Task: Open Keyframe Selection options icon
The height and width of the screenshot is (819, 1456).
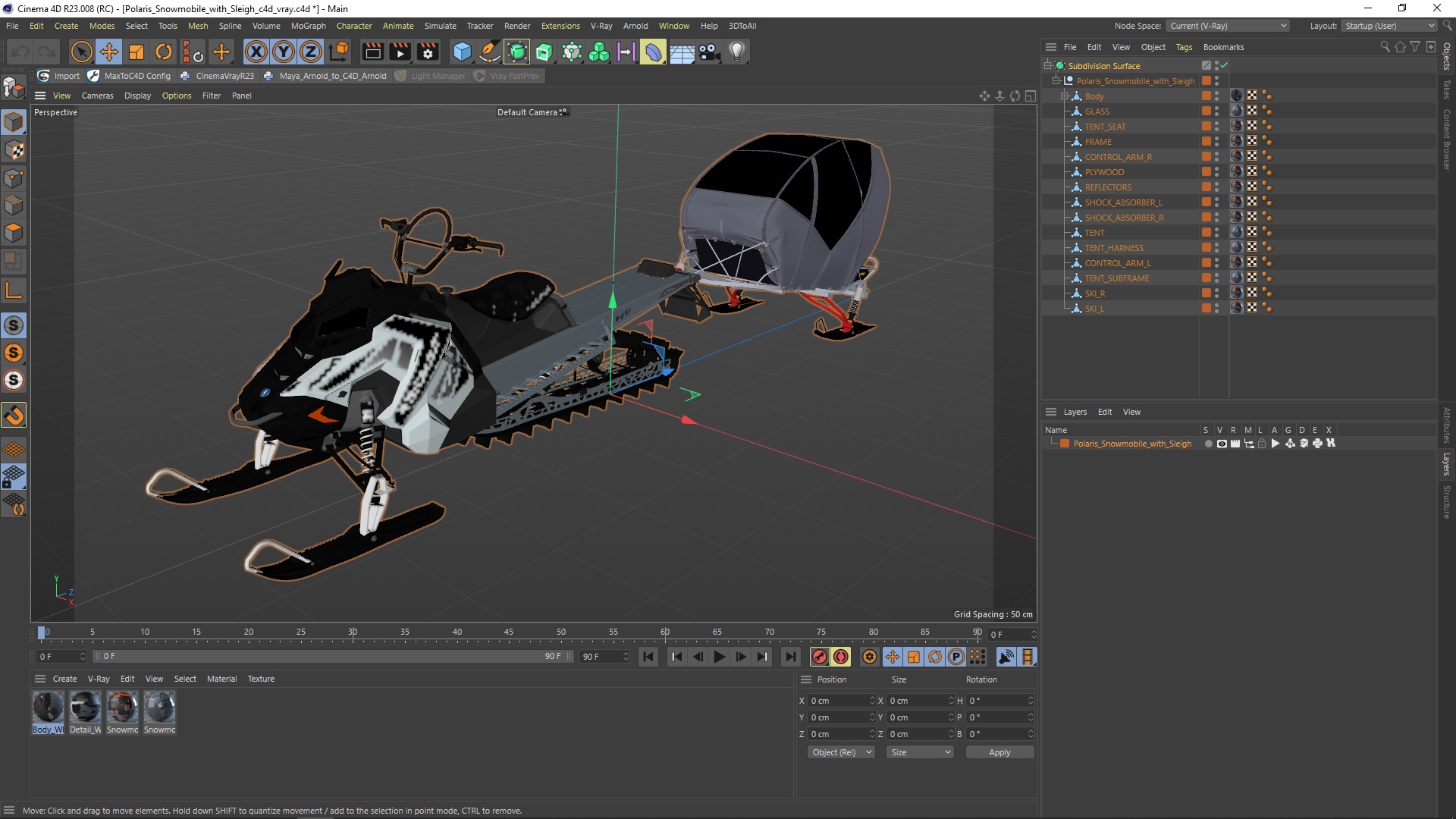Action: (x=870, y=657)
